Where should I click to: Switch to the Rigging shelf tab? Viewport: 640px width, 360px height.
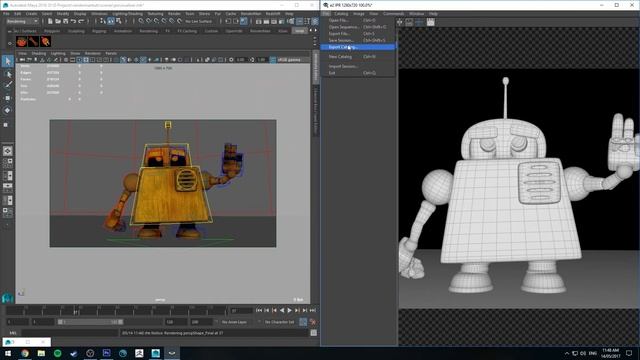pyautogui.click(x=99, y=31)
